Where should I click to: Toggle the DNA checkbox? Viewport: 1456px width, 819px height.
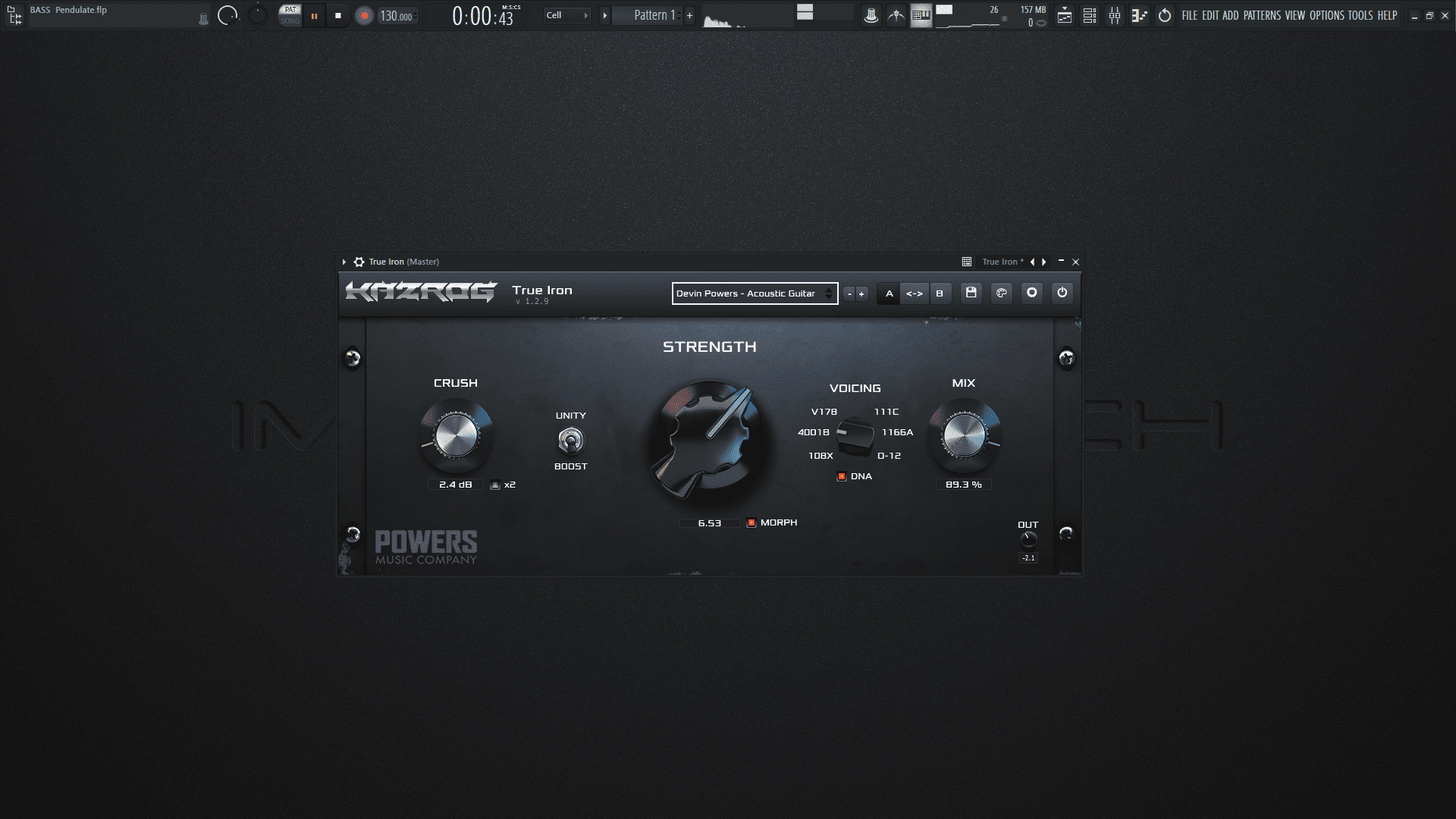tap(842, 476)
